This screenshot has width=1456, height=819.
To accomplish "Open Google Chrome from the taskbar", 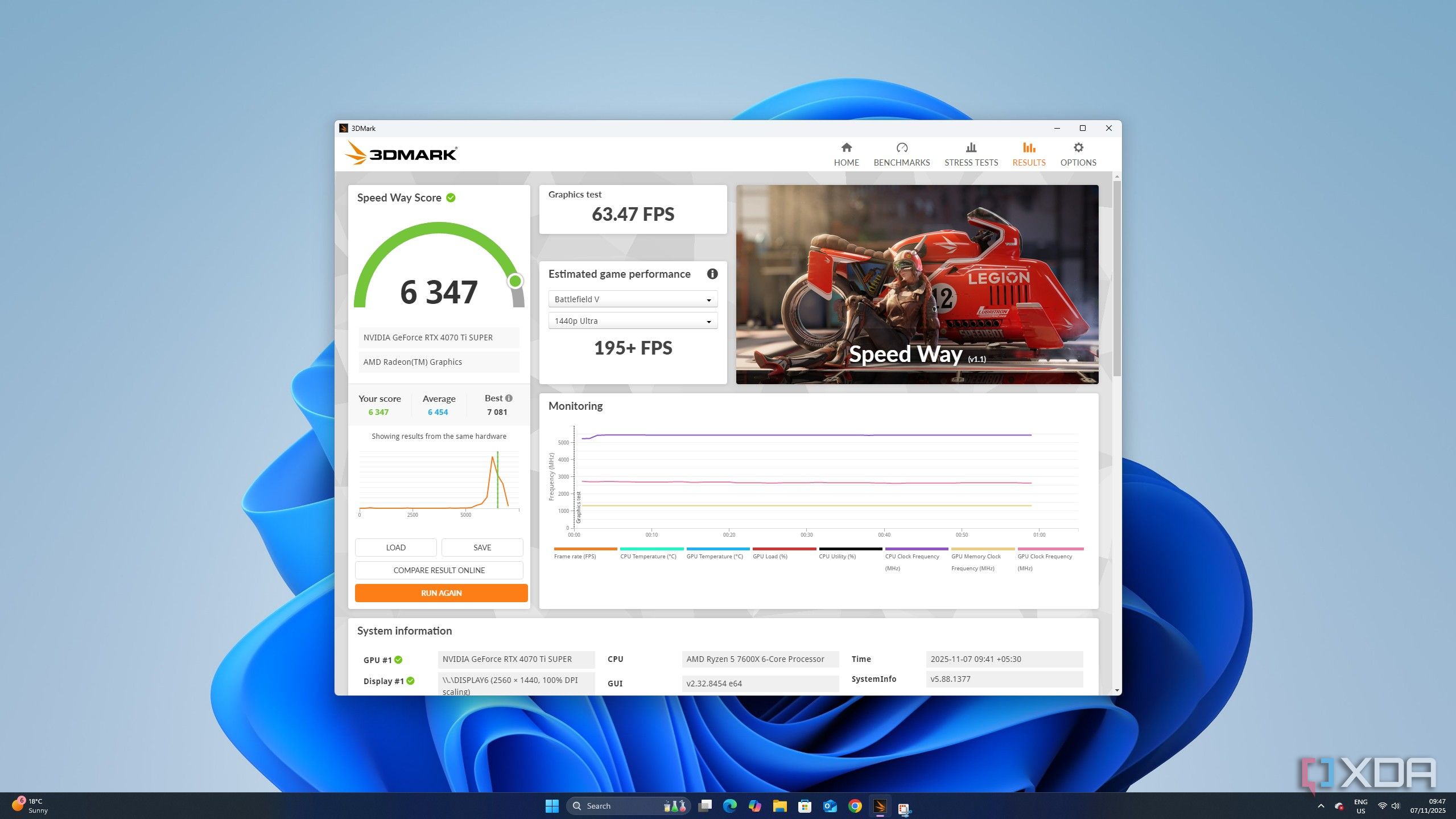I will coord(855,806).
